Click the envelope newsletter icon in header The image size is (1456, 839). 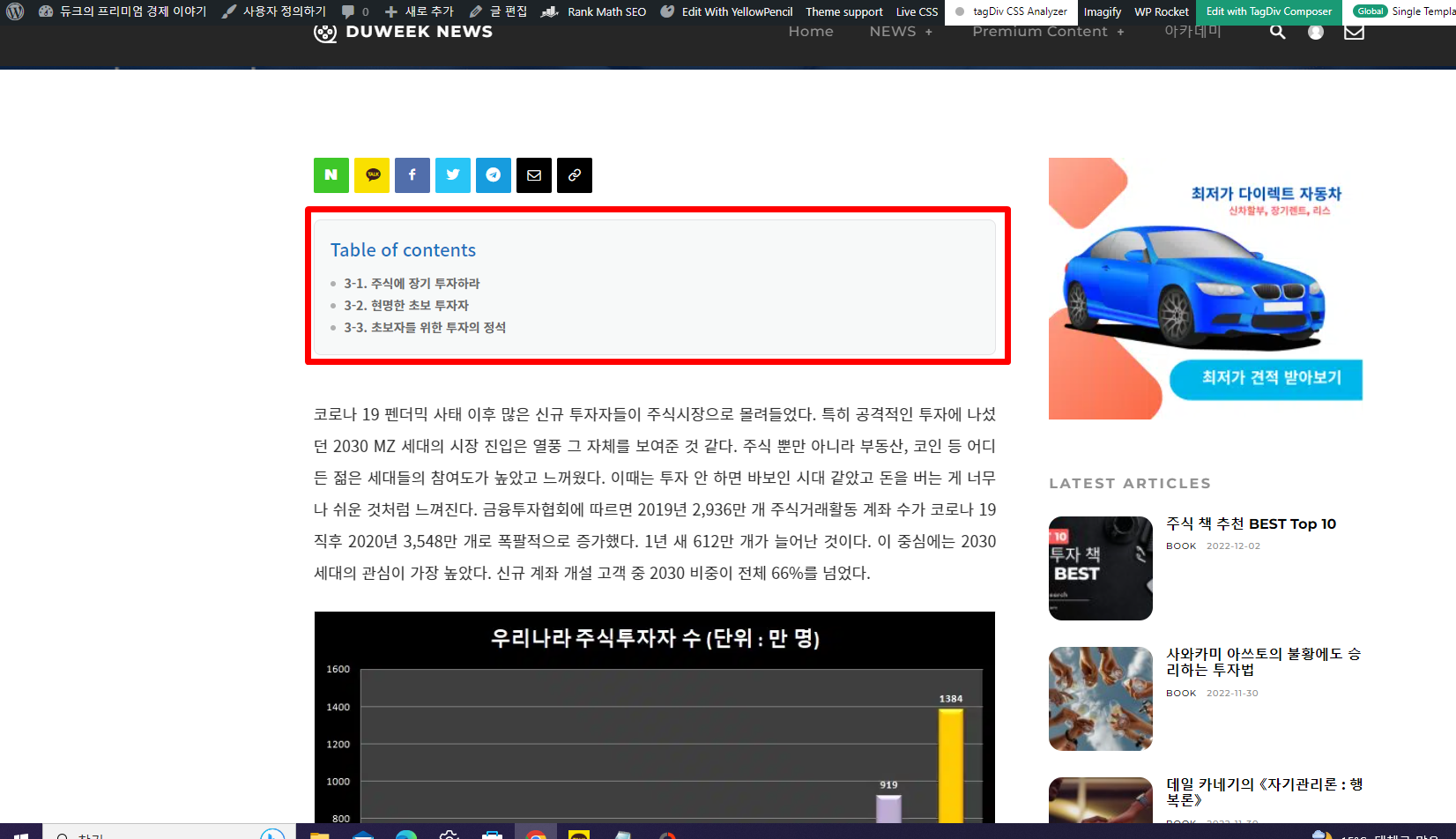coord(1354,32)
